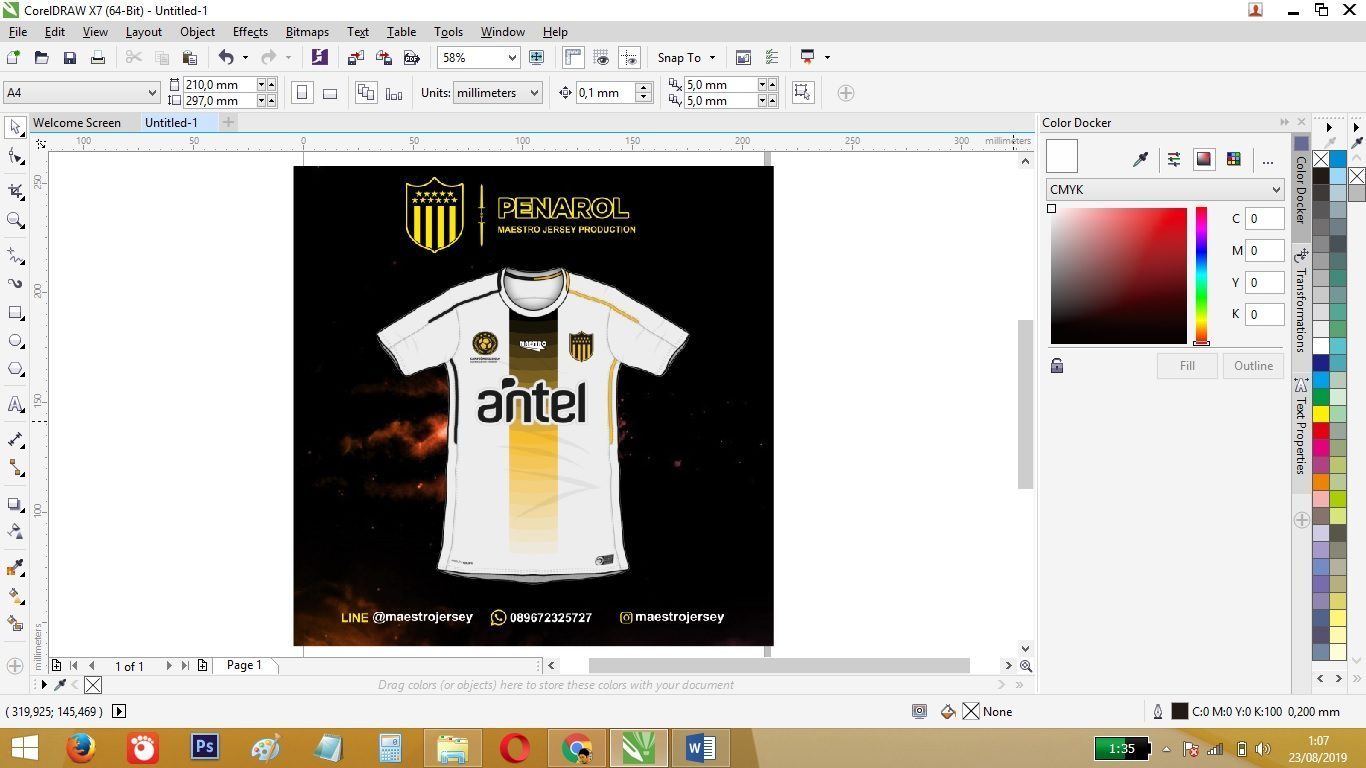Toggle landscape page orientation
The width and height of the screenshot is (1366, 768).
point(329,92)
